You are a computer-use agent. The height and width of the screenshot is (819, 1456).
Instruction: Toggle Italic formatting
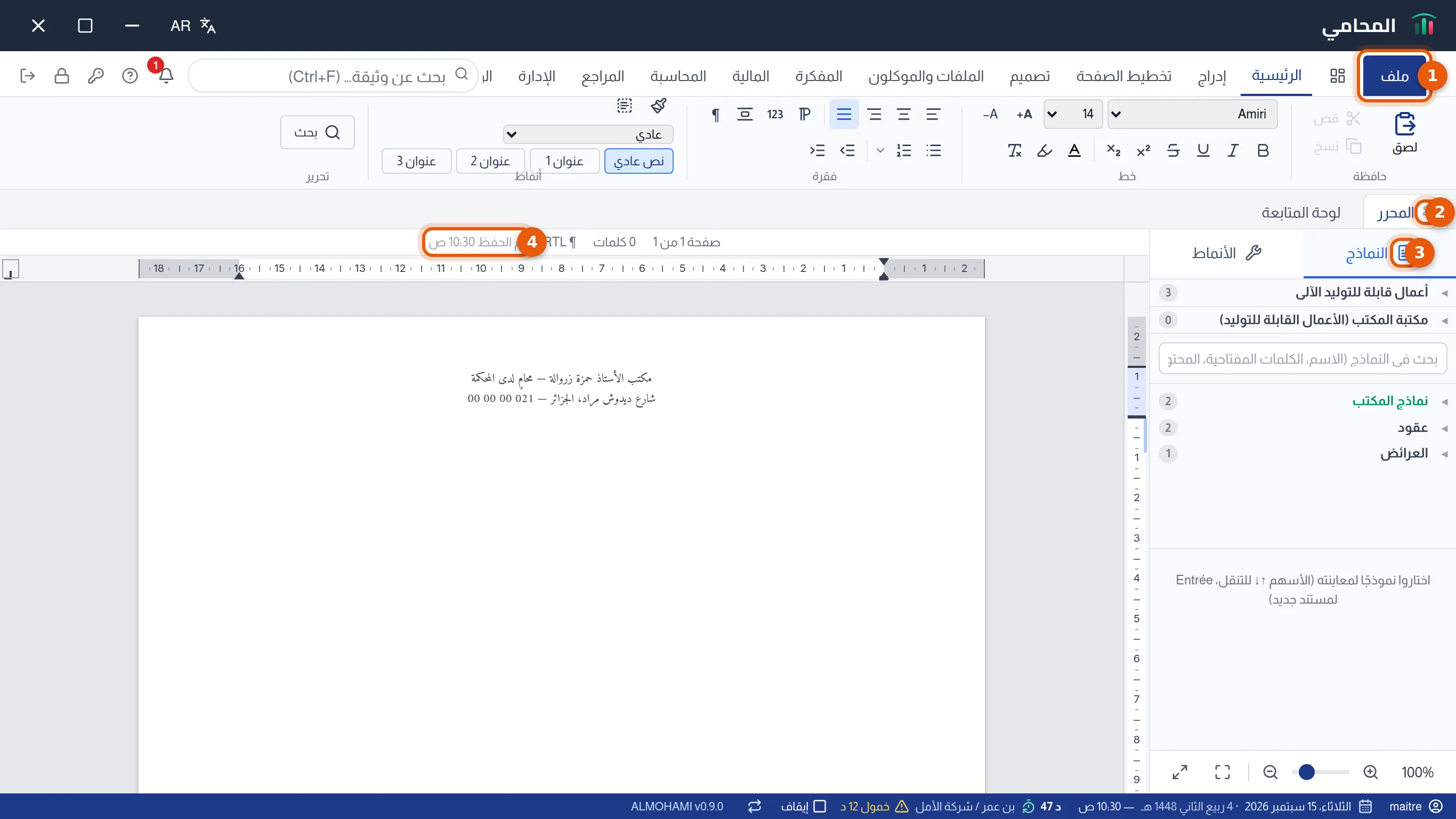pos(1233,150)
